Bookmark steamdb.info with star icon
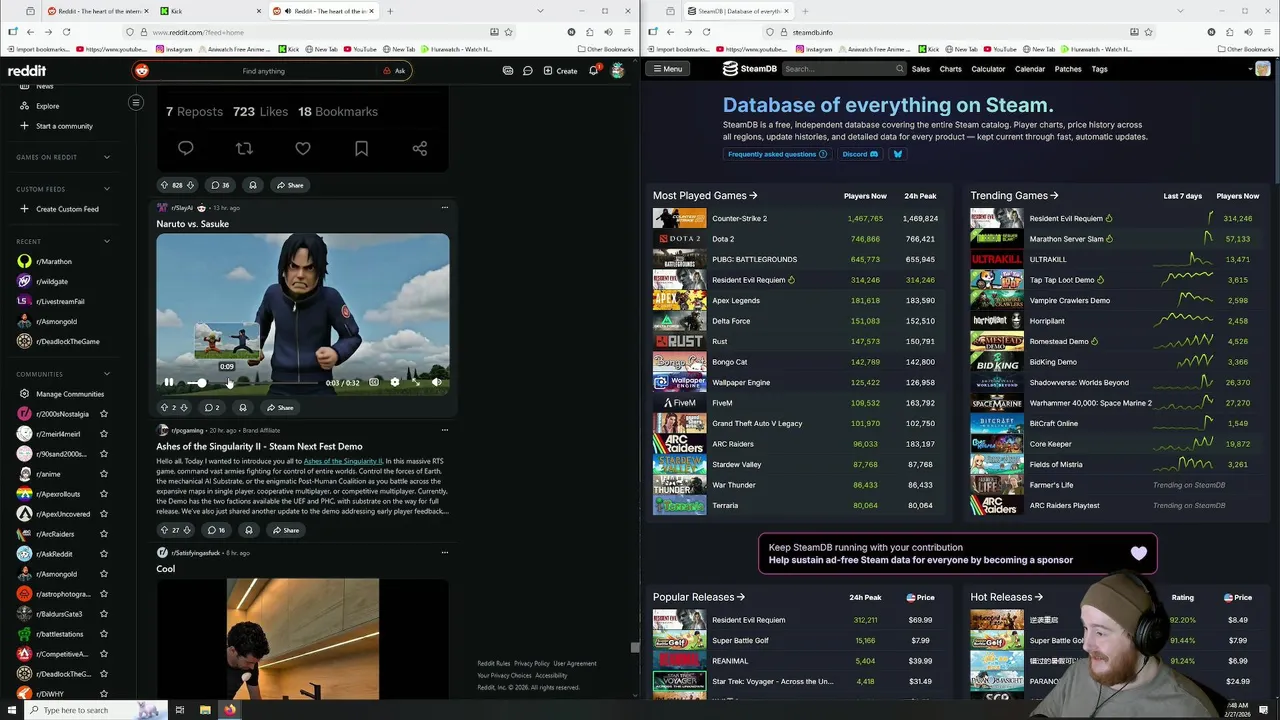1280x720 pixels. (1148, 32)
